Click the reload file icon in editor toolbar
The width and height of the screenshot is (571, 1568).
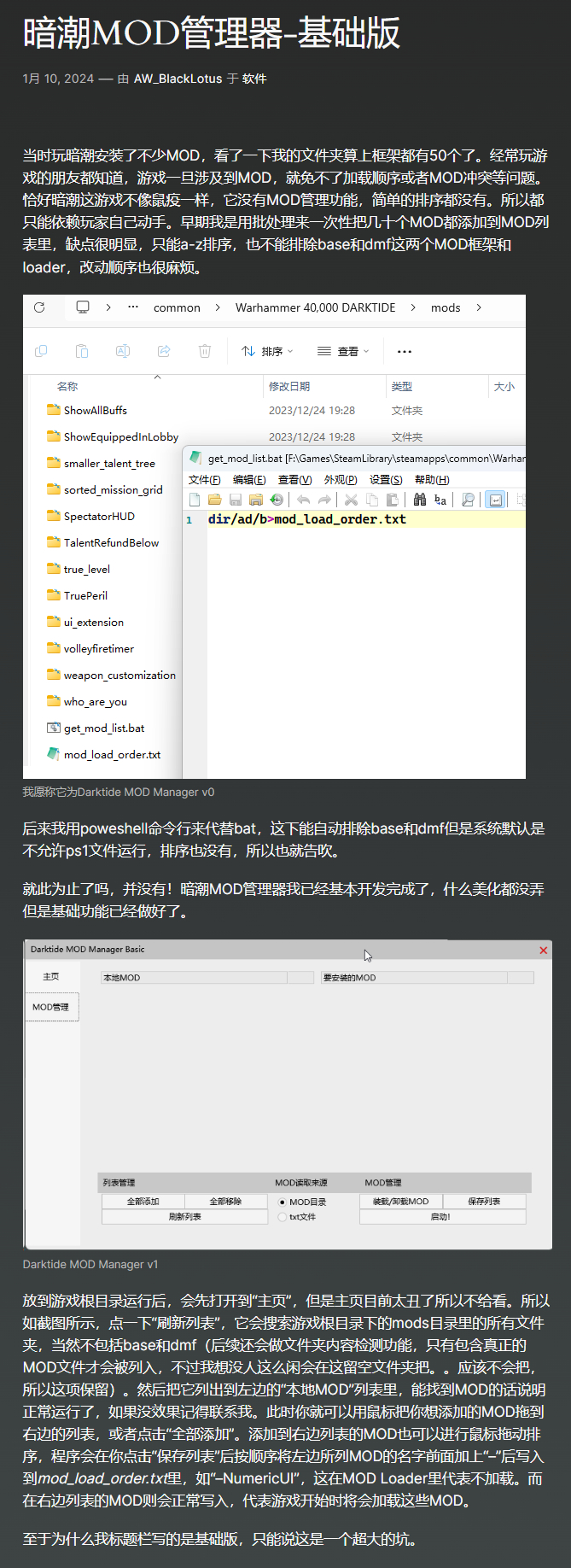pyautogui.click(x=276, y=500)
